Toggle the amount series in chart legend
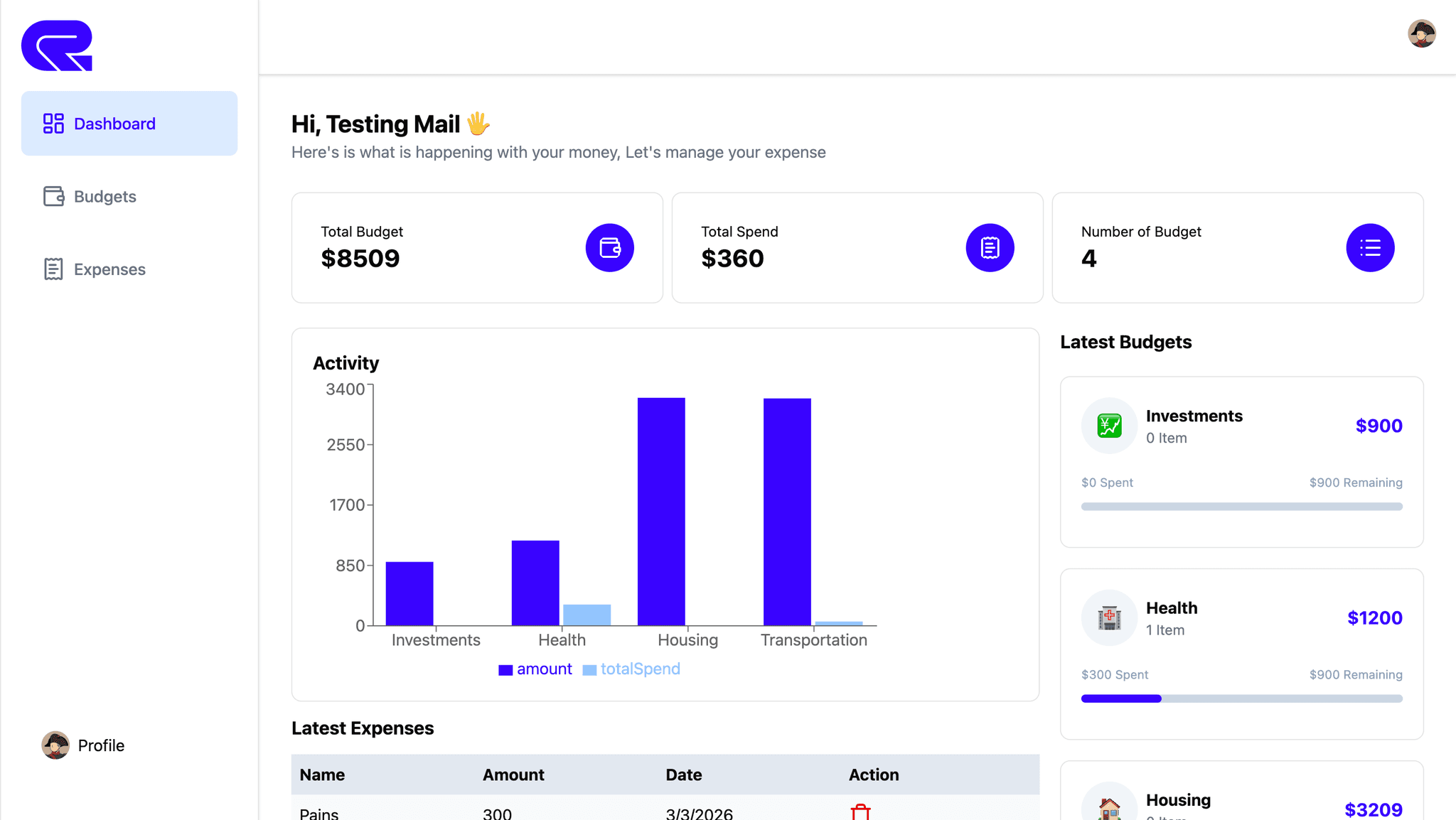The width and height of the screenshot is (1456, 820). [535, 669]
